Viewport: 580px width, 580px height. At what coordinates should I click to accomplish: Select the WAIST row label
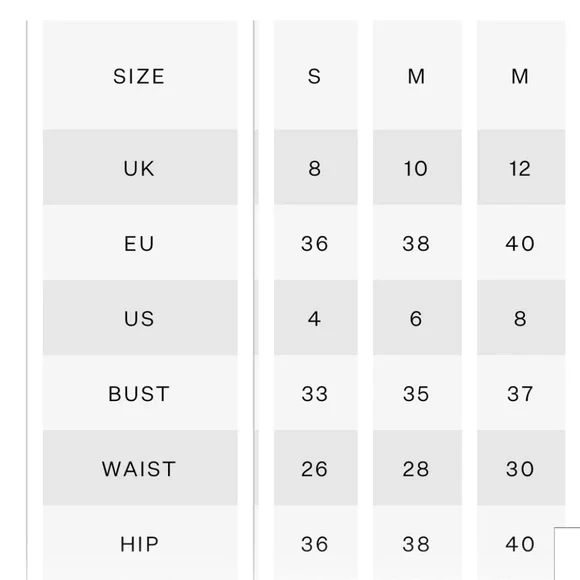(x=140, y=468)
